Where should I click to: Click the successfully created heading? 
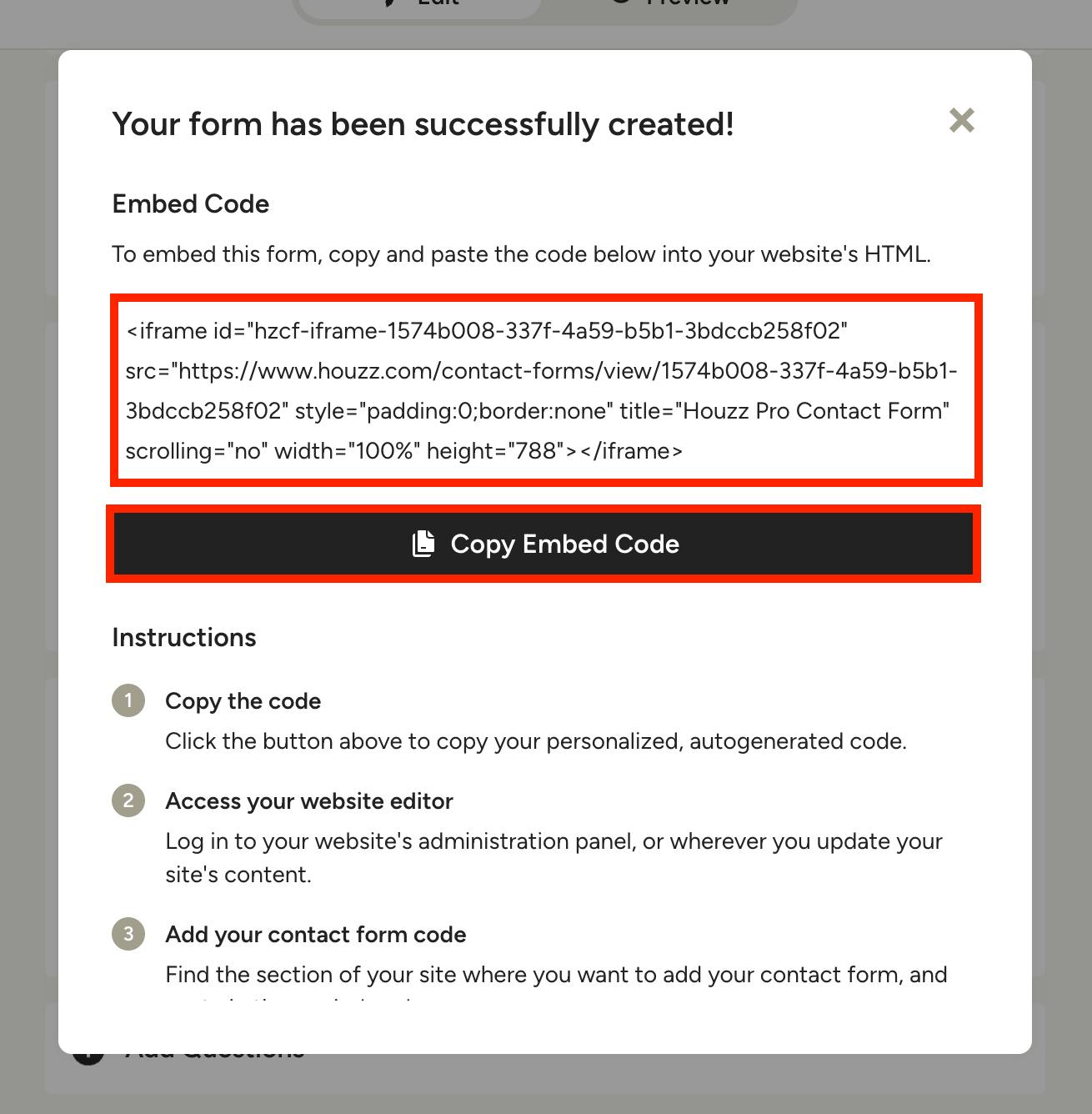(x=423, y=123)
